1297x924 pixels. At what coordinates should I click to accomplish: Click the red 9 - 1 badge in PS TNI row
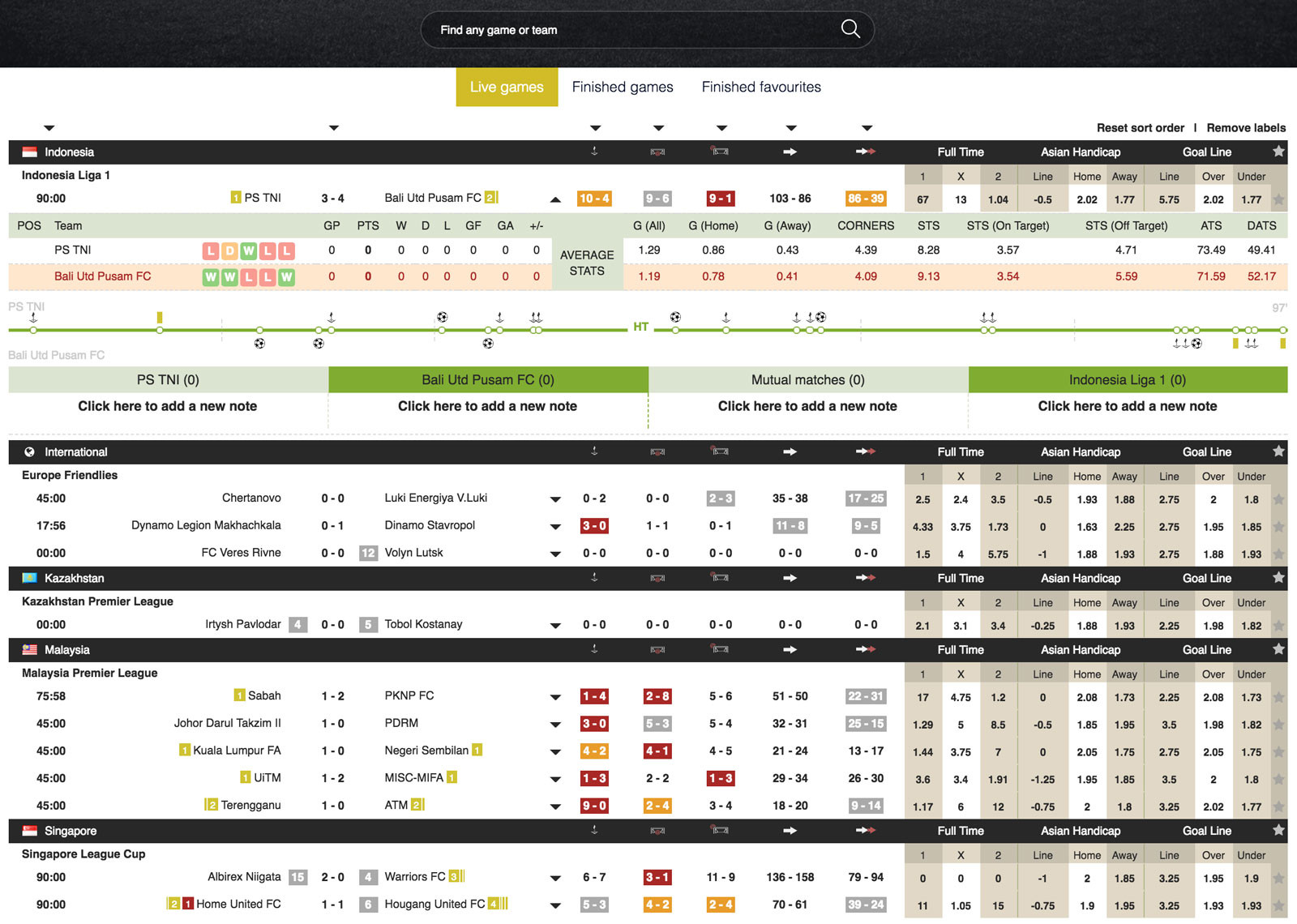tap(720, 199)
